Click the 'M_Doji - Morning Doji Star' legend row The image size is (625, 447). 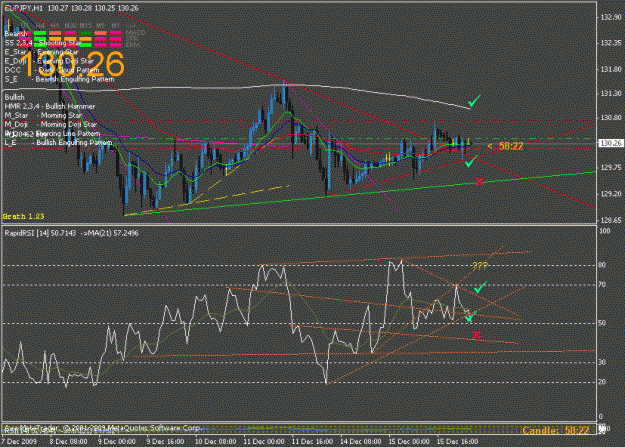(51, 124)
